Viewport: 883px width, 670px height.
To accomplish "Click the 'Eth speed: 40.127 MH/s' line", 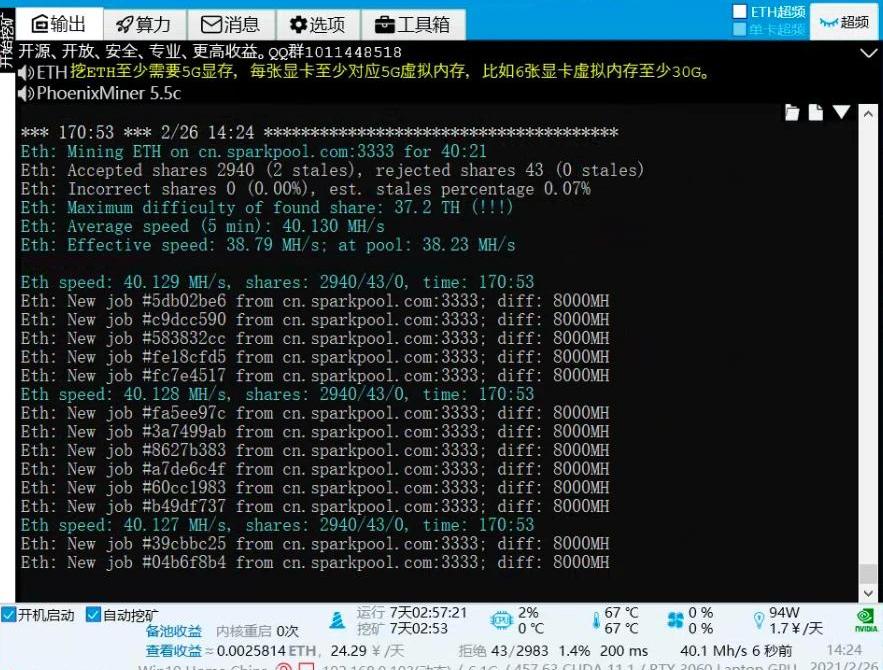I will pyautogui.click(x=278, y=525).
